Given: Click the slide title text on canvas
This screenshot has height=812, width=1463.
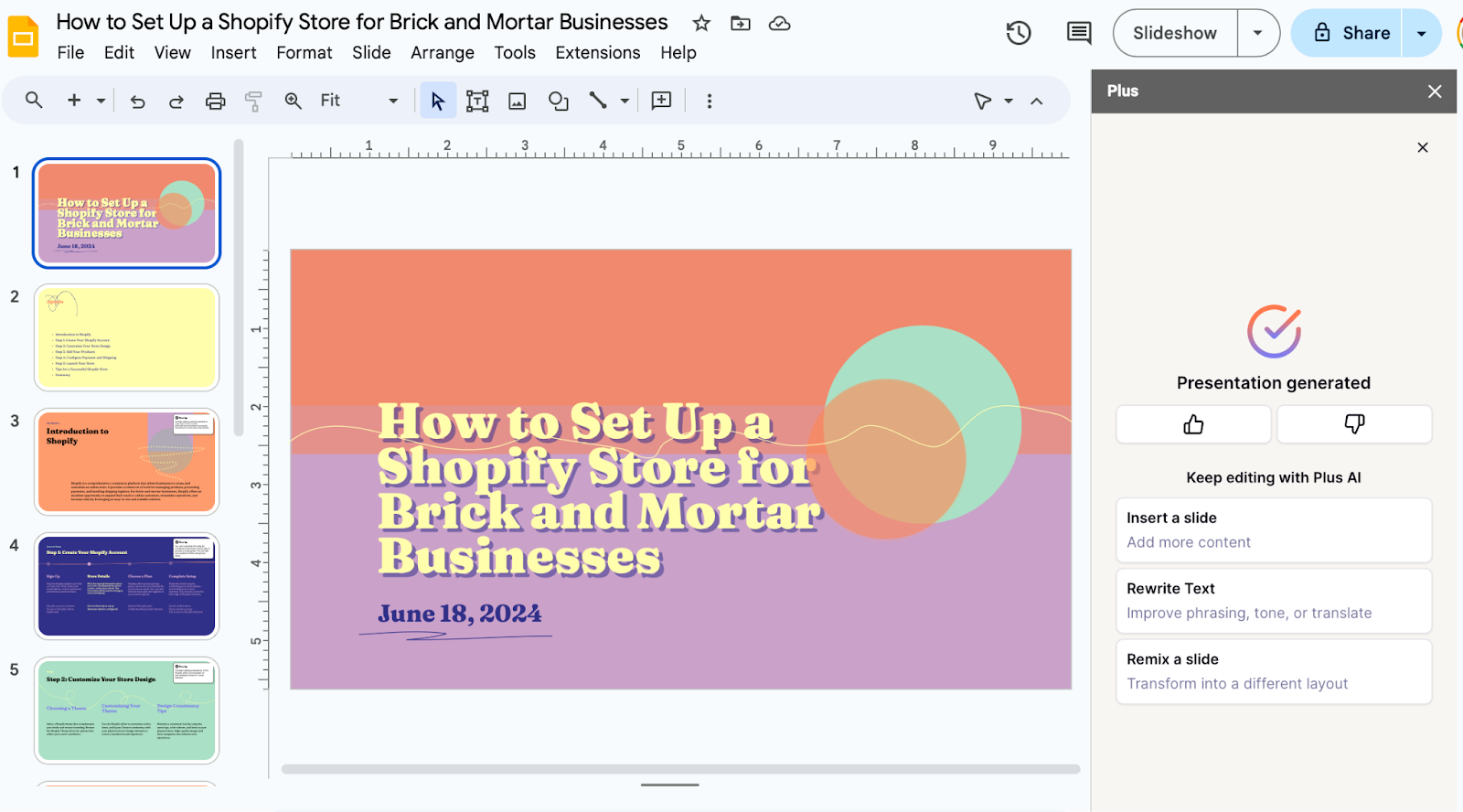Looking at the screenshot, I should point(599,490).
